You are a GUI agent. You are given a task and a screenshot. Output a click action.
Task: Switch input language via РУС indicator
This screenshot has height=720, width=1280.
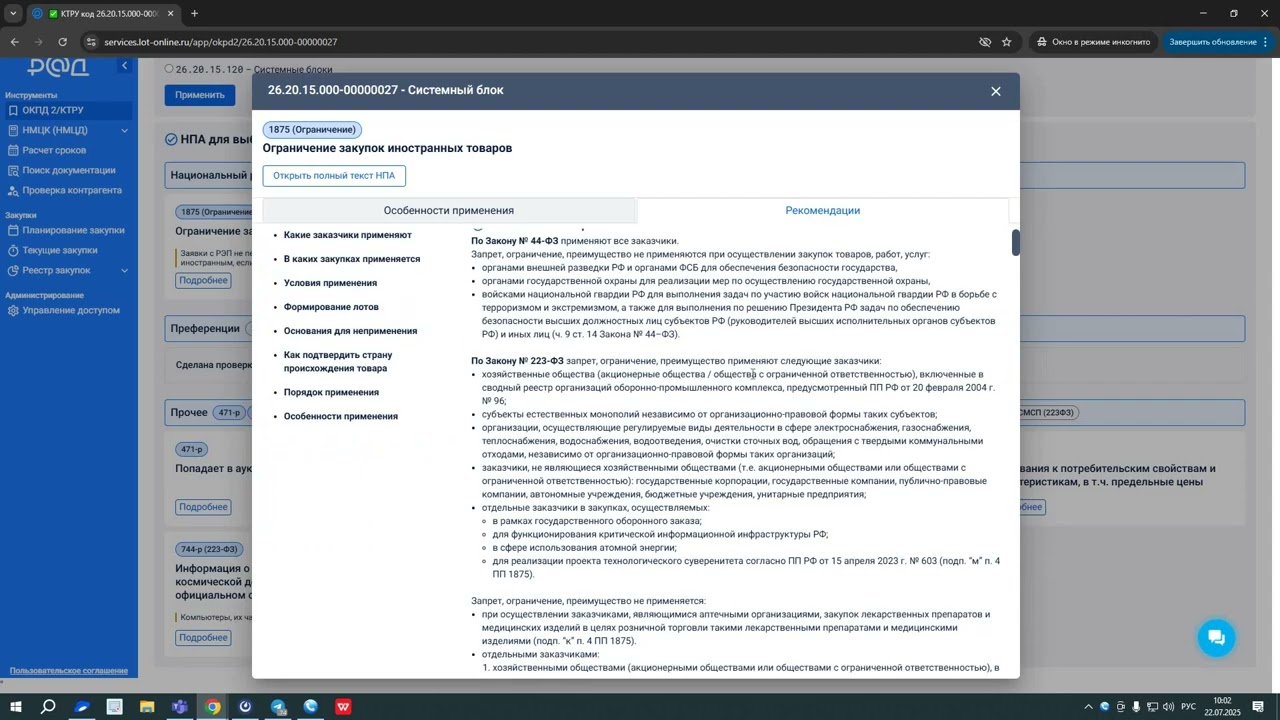pyautogui.click(x=1188, y=707)
